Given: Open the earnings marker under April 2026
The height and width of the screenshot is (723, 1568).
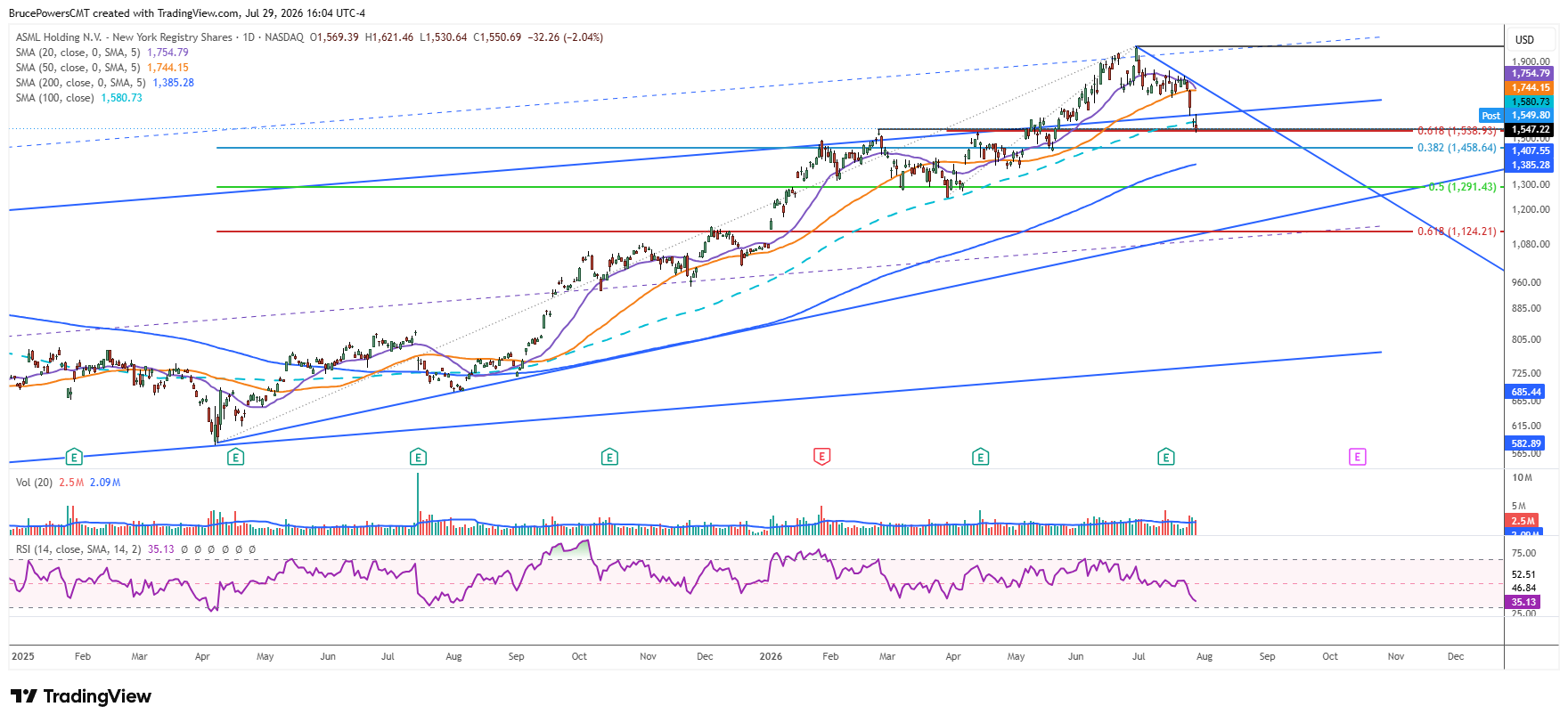Looking at the screenshot, I should pyautogui.click(x=980, y=457).
